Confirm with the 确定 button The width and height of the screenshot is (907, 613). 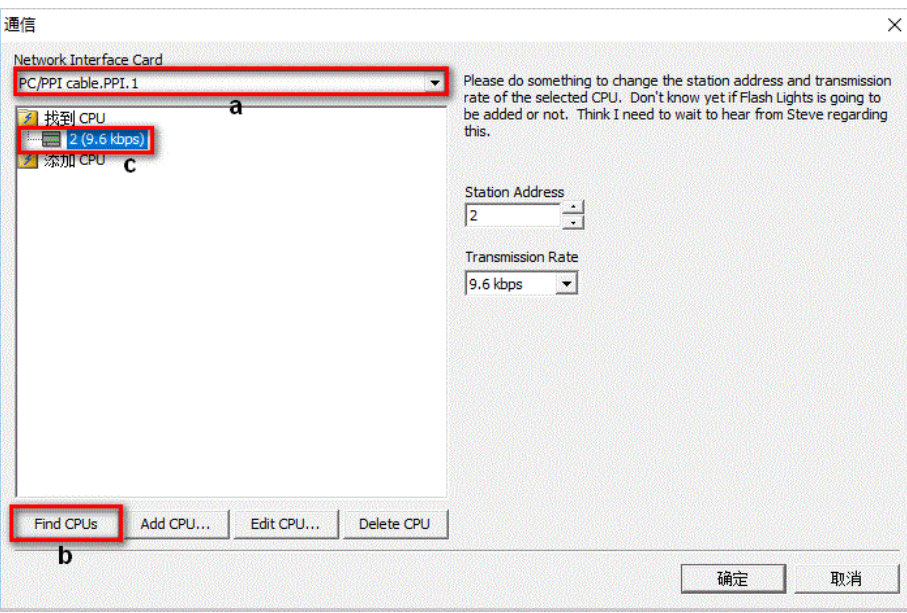[x=733, y=578]
